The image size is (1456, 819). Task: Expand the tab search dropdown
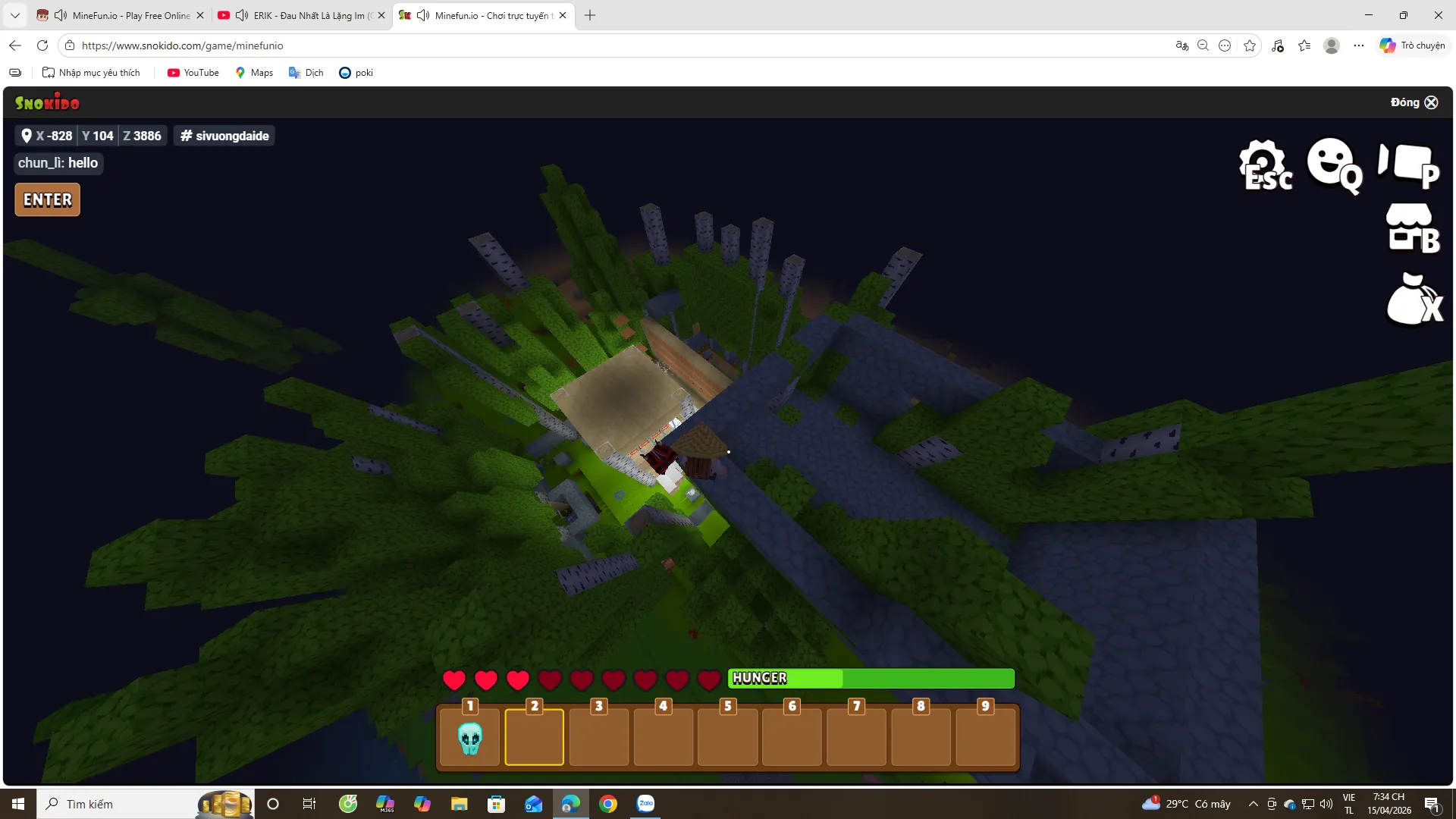15,15
